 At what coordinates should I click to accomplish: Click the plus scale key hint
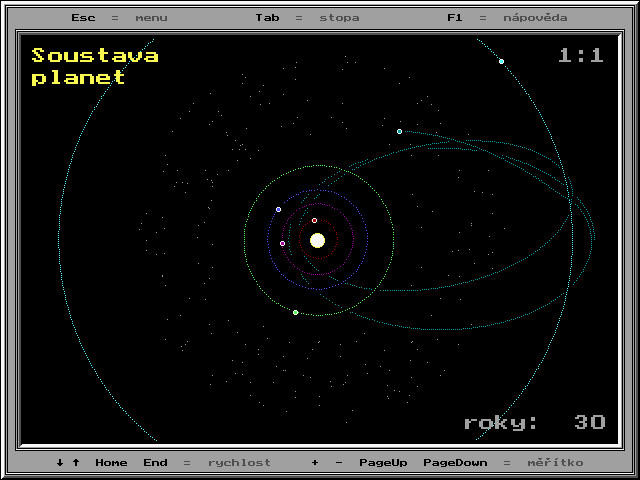point(315,462)
